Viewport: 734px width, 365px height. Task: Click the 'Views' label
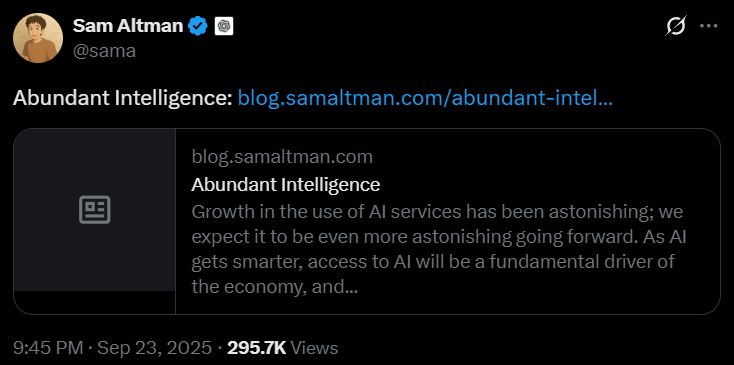coord(314,348)
